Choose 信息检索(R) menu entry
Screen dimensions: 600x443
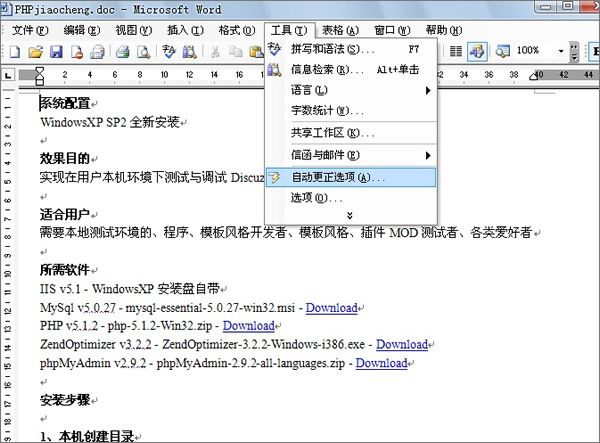coord(351,70)
